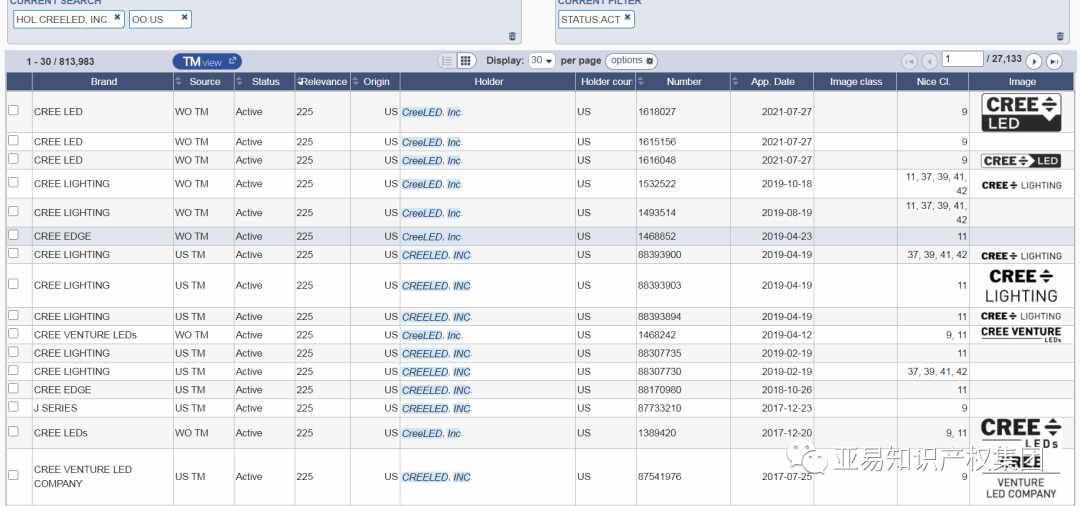
Task: Click the Nice Cl. column header
Action: [x=933, y=82]
